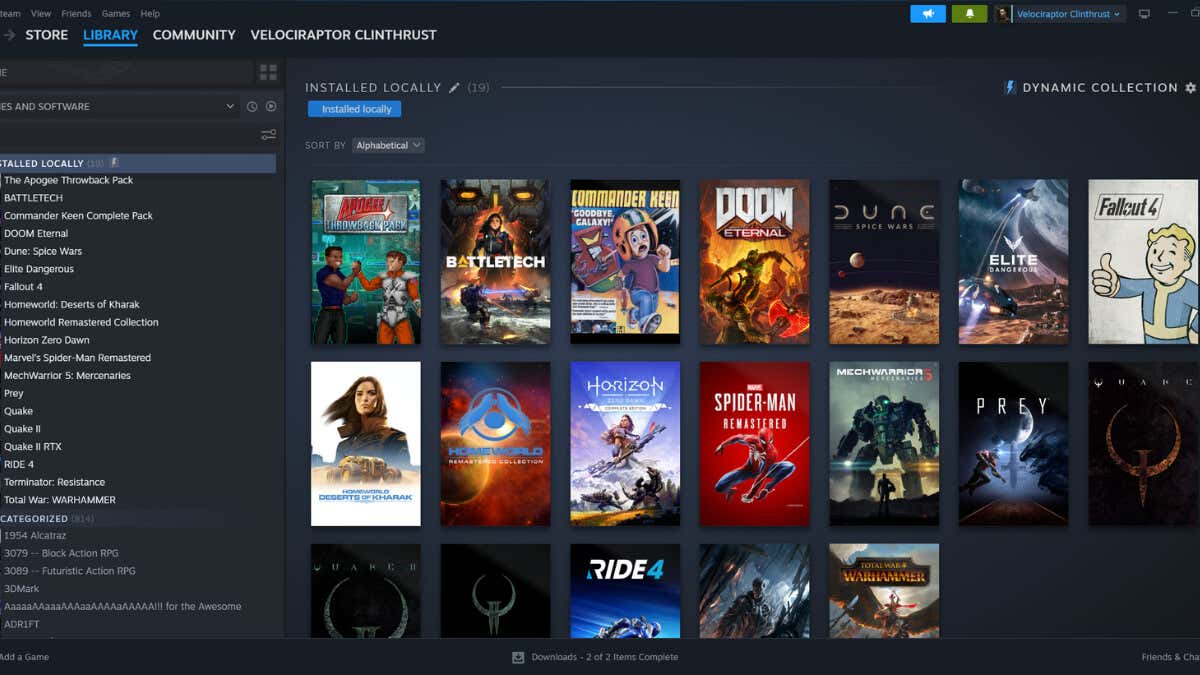Toggle the ready-to-play filter icon
Viewport: 1200px width, 675px height.
click(x=270, y=106)
